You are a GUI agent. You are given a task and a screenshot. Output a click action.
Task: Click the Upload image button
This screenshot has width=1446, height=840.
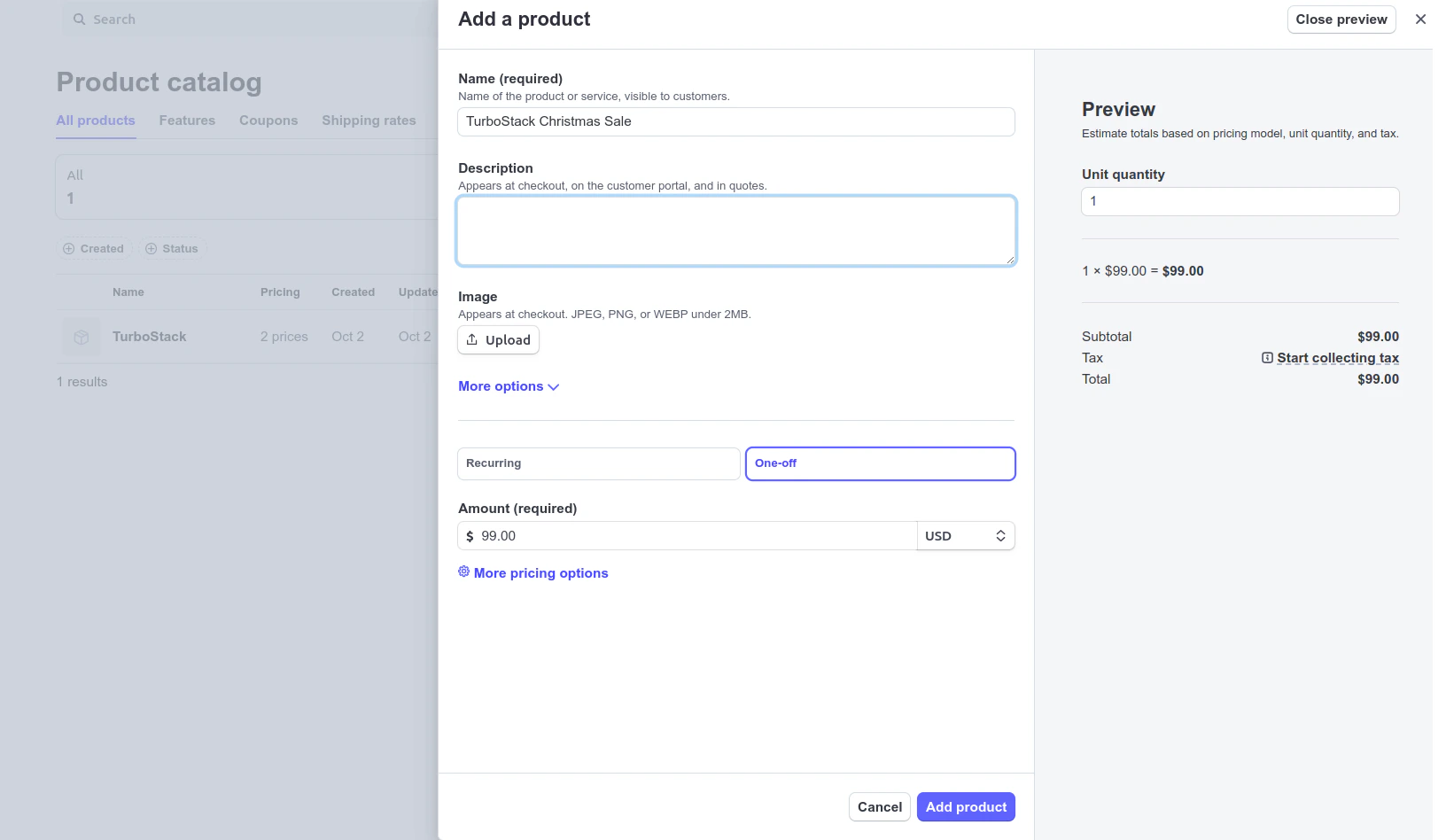pos(498,340)
